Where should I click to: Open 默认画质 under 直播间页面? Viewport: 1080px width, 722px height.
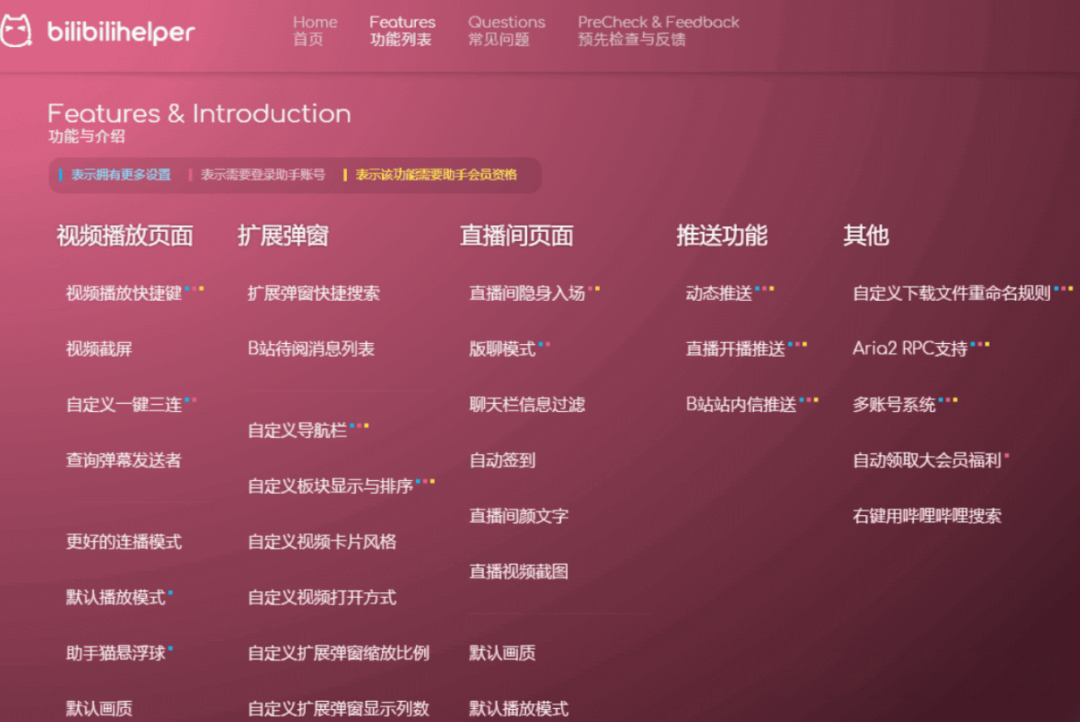click(x=502, y=653)
